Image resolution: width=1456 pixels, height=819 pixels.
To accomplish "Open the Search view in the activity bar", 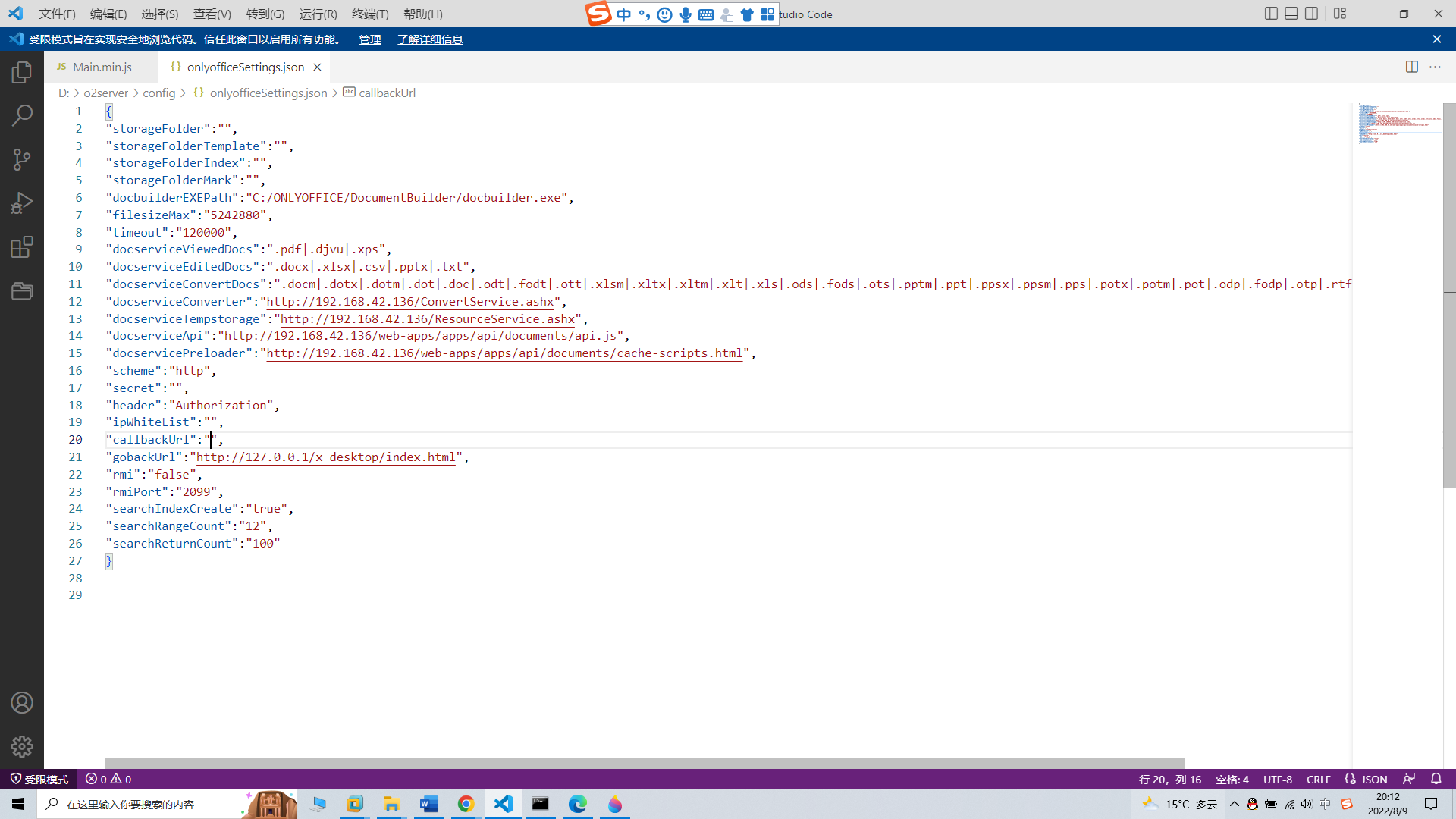I will (x=22, y=115).
